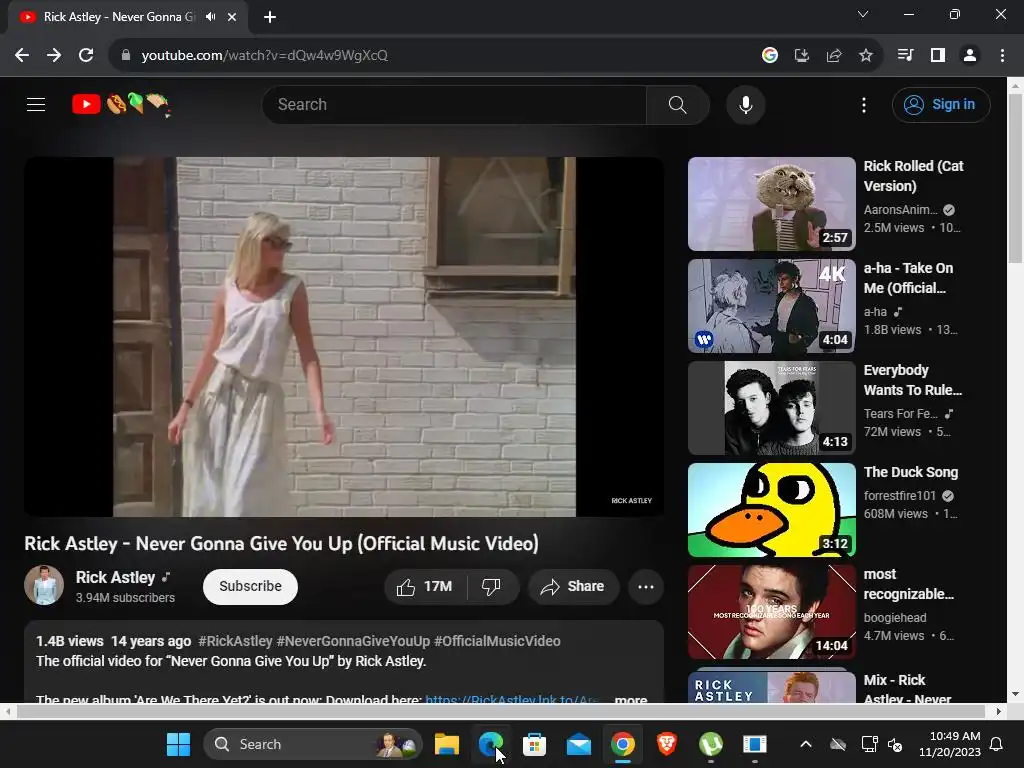This screenshot has height=768, width=1024.
Task: Open Brave browser from the taskbar
Action: coord(667,744)
